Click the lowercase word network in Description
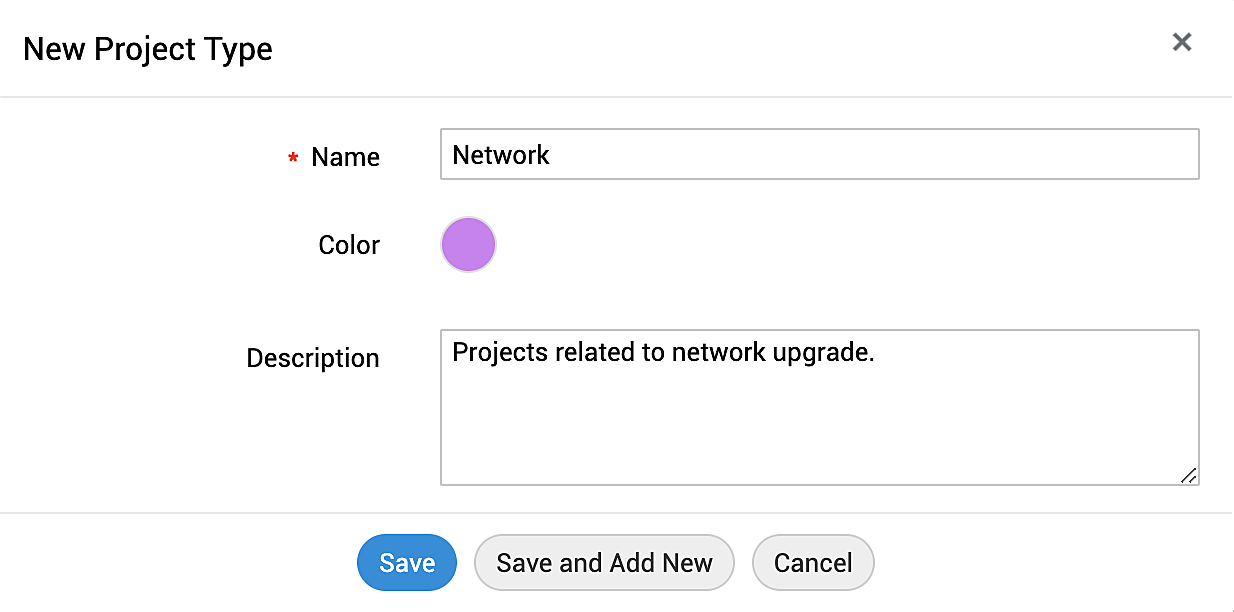This screenshot has width=1234, height=612. (718, 352)
